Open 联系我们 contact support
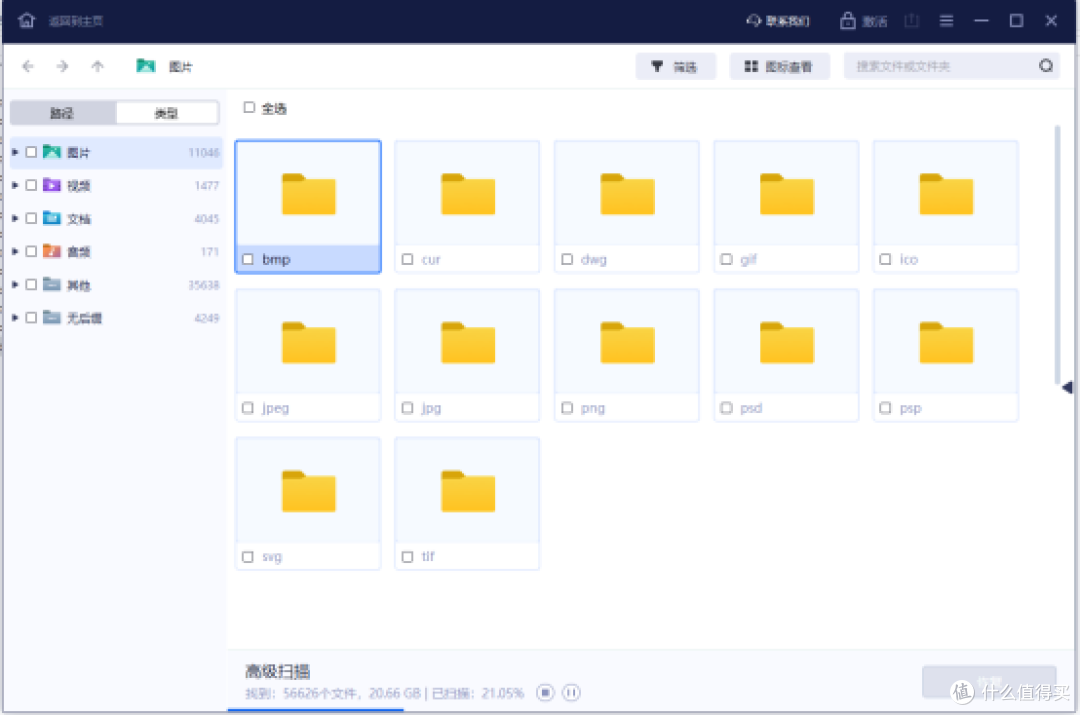Screen dimensions: 1080x715 778,21
